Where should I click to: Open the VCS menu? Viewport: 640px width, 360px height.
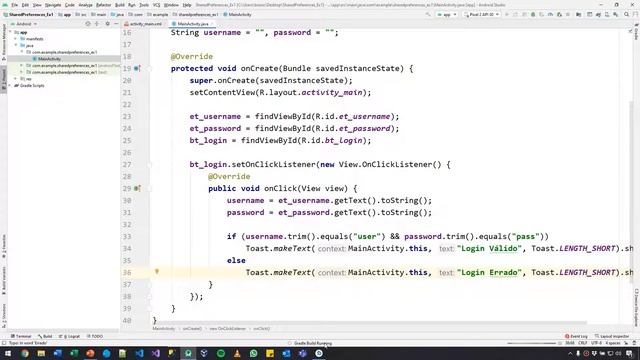[156, 5]
